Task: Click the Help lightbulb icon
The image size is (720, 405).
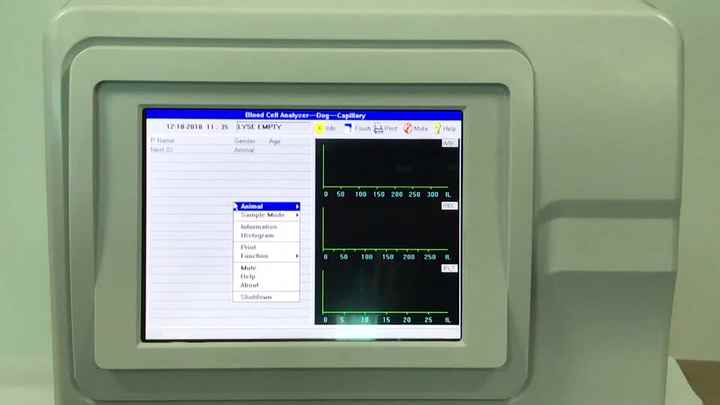Action: click(x=438, y=129)
